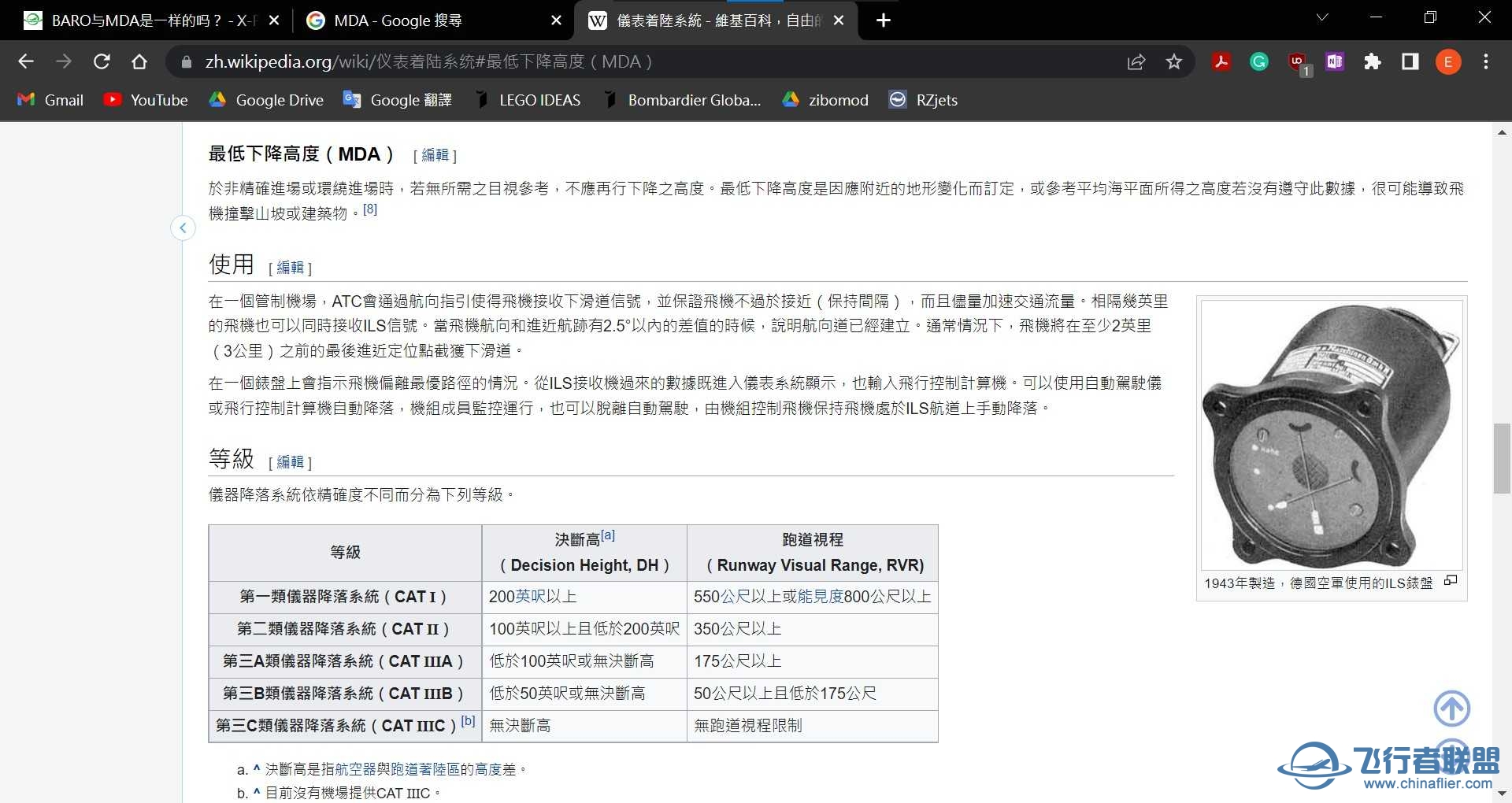Screen dimensions: 1512x803
Task: Select the cell 無跑道視程限制
Action: [813, 726]
